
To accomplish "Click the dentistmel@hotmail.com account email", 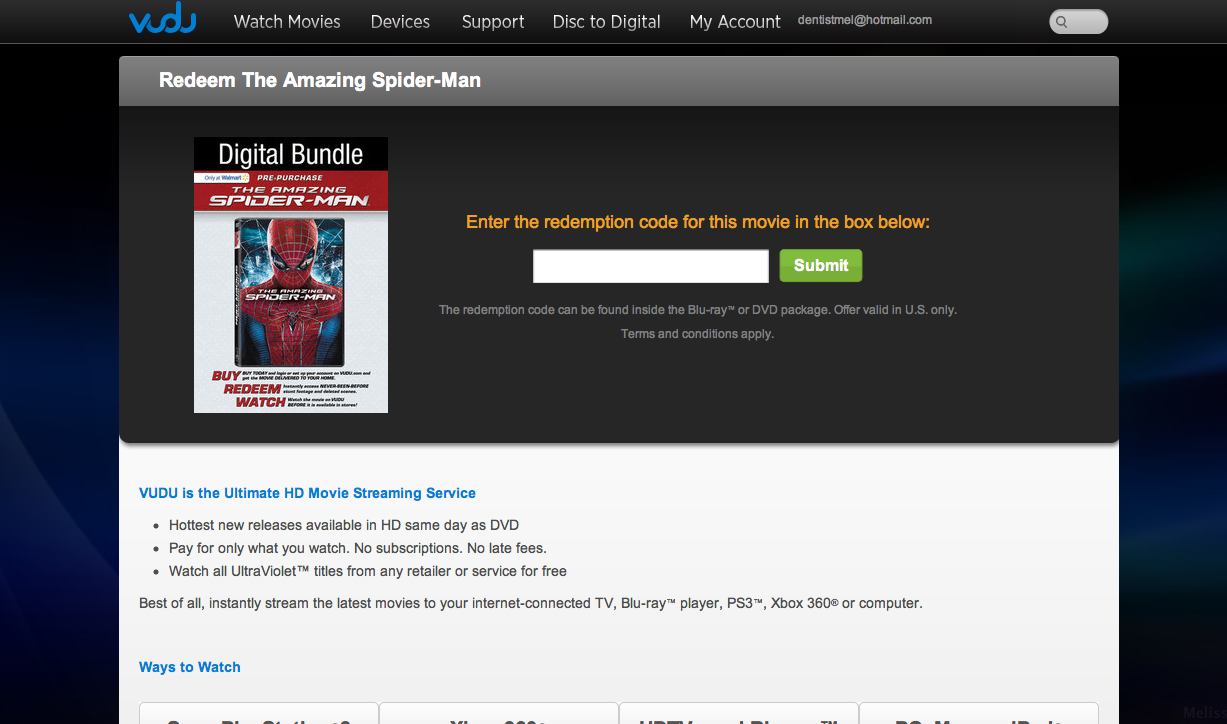I will pos(865,20).
